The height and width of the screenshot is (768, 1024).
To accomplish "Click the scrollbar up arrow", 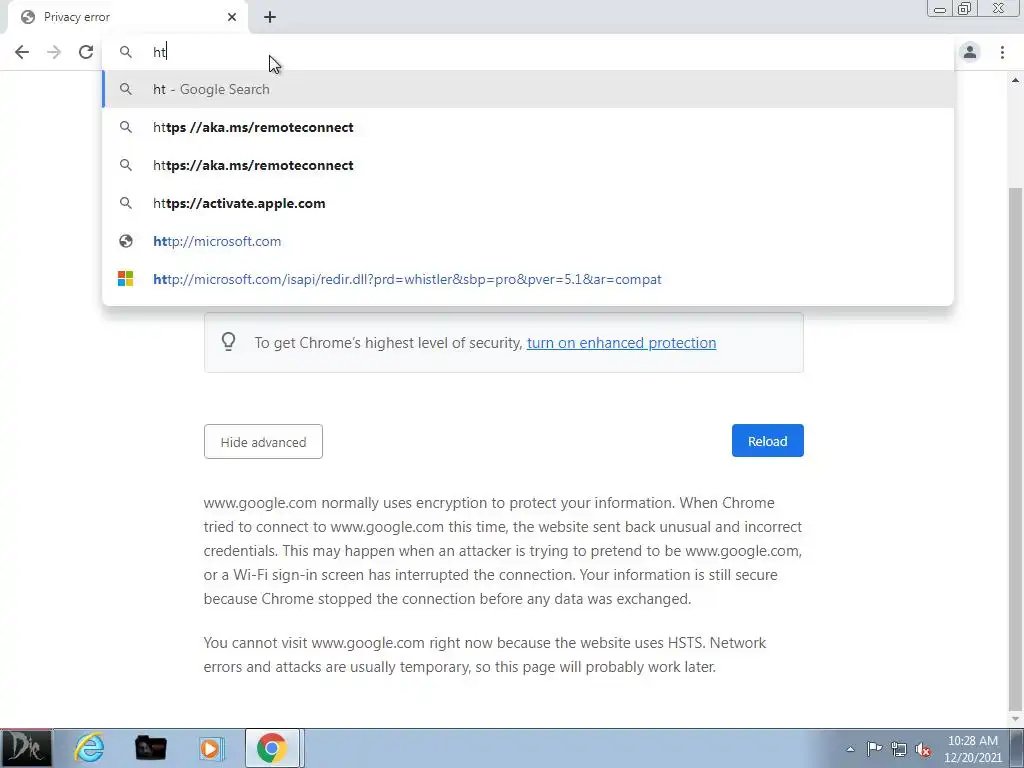I will (1015, 80).
